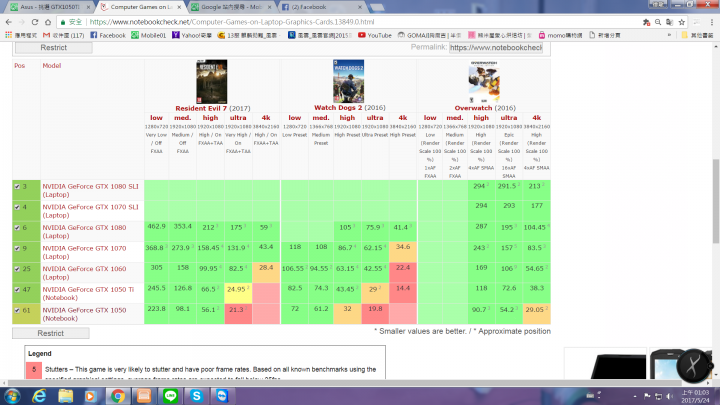Open the Gmail bookmark
This screenshot has width=720, height=405.
tap(63, 35)
